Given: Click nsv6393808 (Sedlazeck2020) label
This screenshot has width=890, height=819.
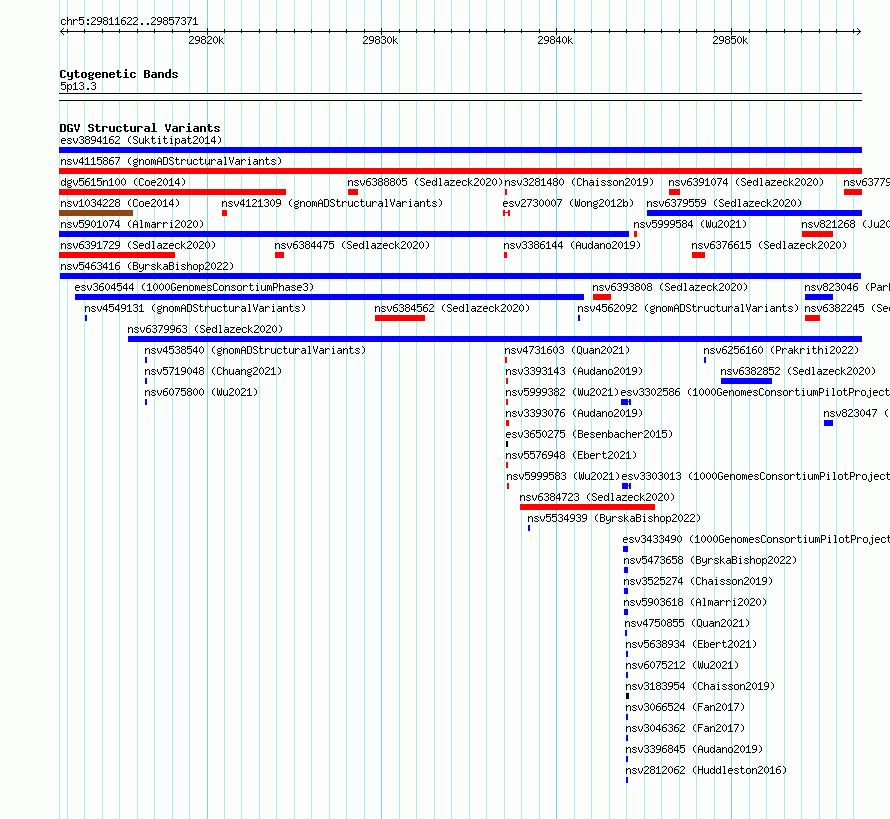Looking at the screenshot, I should click(670, 287).
